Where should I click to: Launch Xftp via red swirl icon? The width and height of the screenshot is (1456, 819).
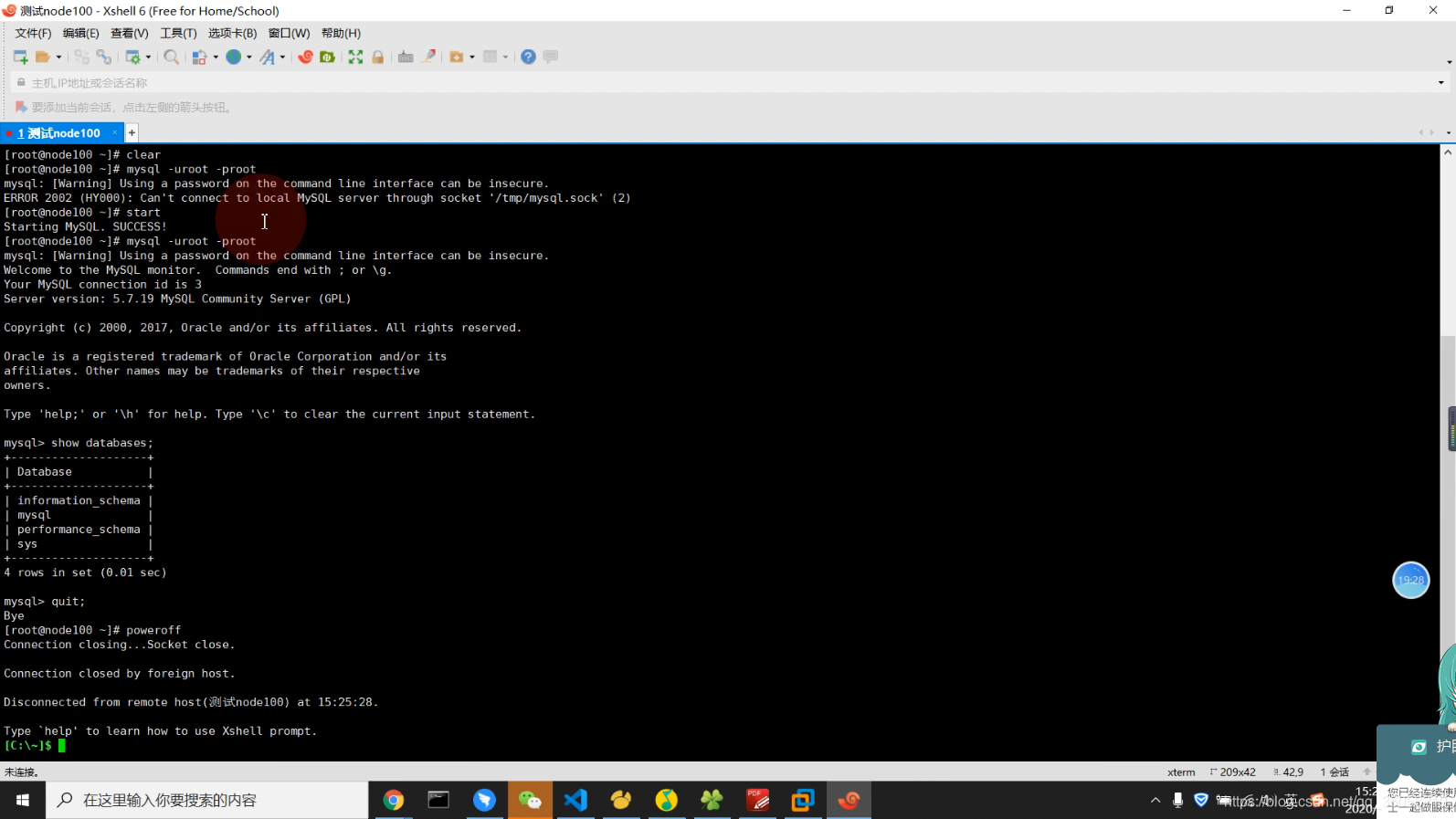coord(305,57)
